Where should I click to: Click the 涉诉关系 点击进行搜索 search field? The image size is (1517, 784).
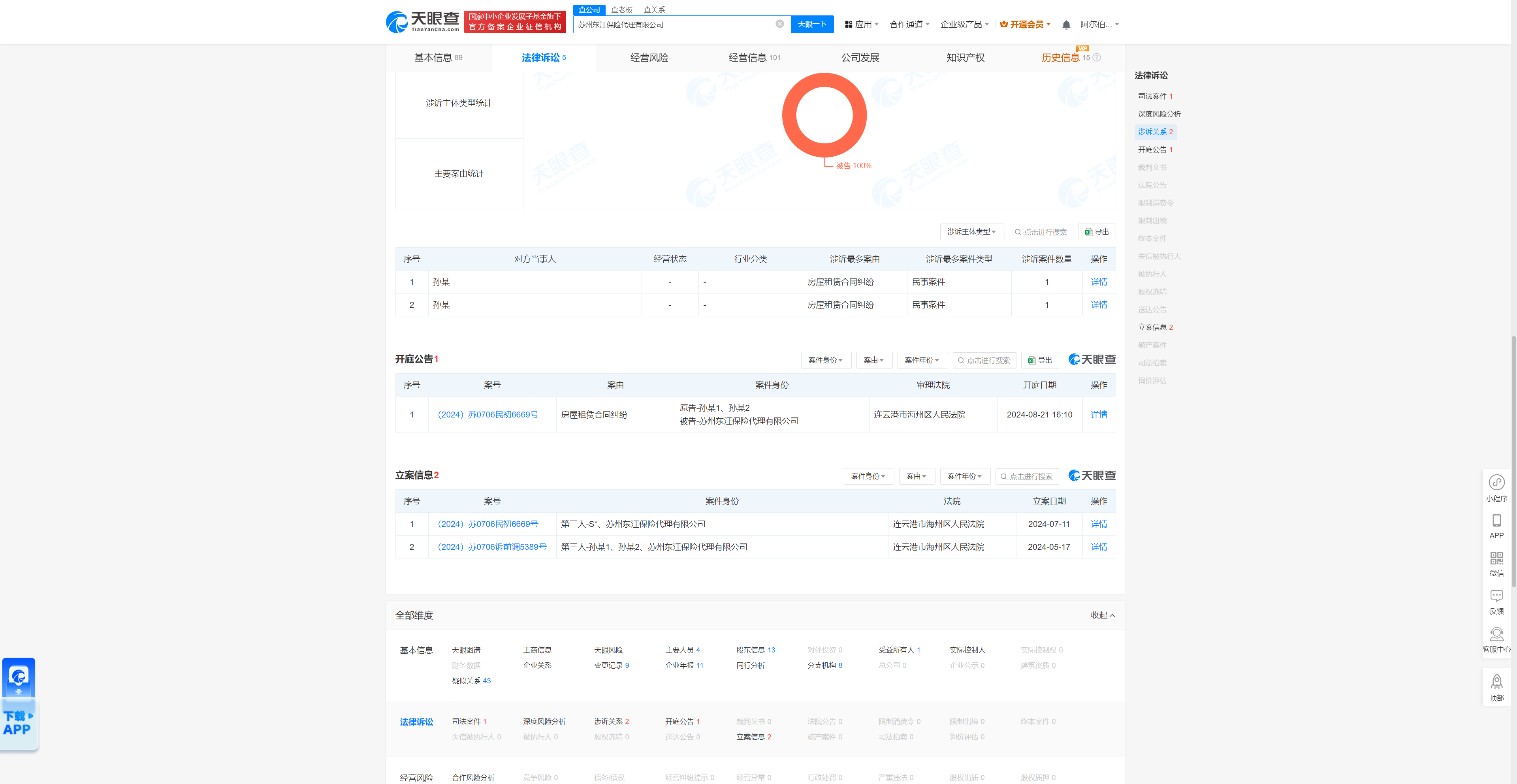(x=1041, y=232)
